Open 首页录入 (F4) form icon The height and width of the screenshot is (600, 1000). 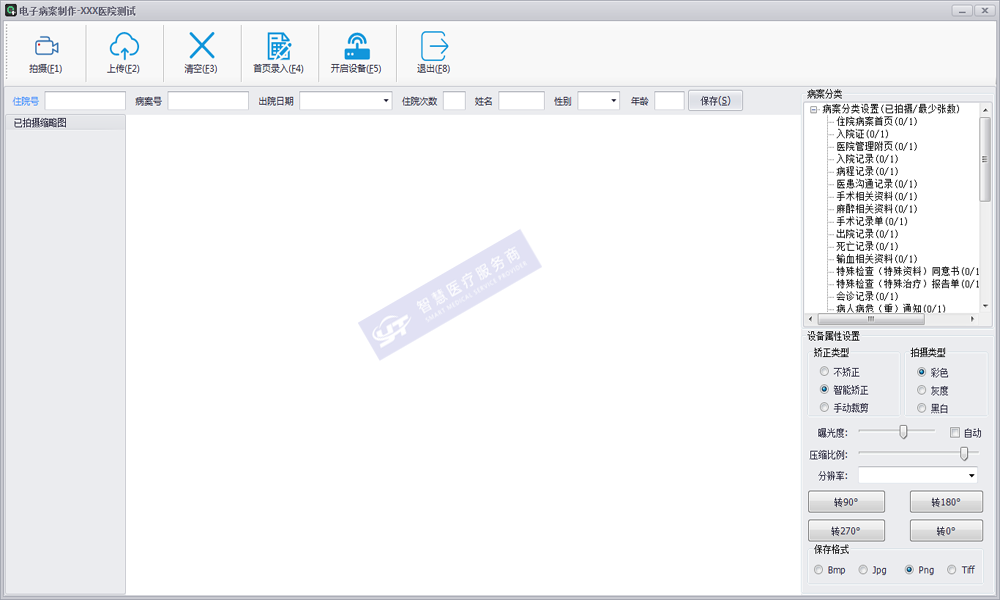tap(278, 46)
